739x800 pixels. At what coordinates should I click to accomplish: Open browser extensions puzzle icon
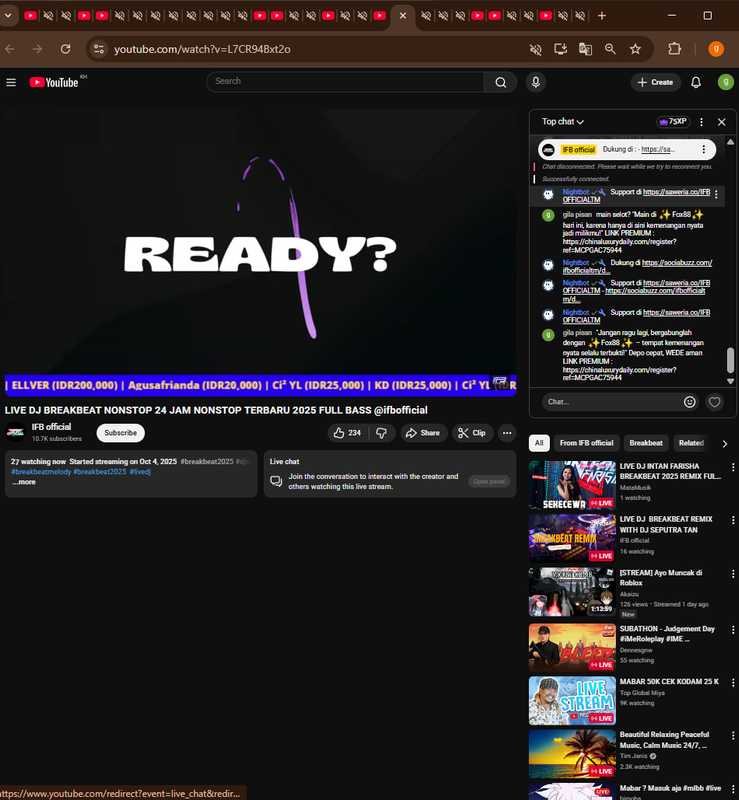pyautogui.click(x=674, y=49)
